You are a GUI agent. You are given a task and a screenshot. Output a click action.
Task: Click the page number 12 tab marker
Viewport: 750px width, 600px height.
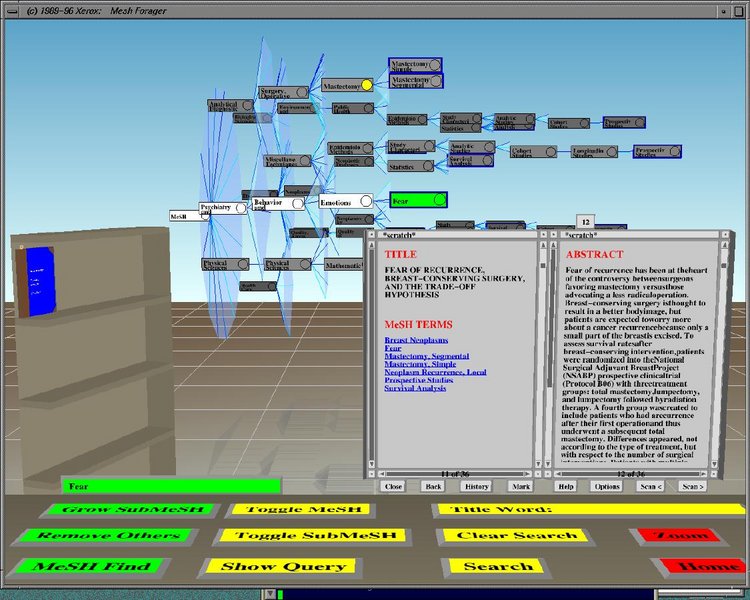click(x=585, y=222)
